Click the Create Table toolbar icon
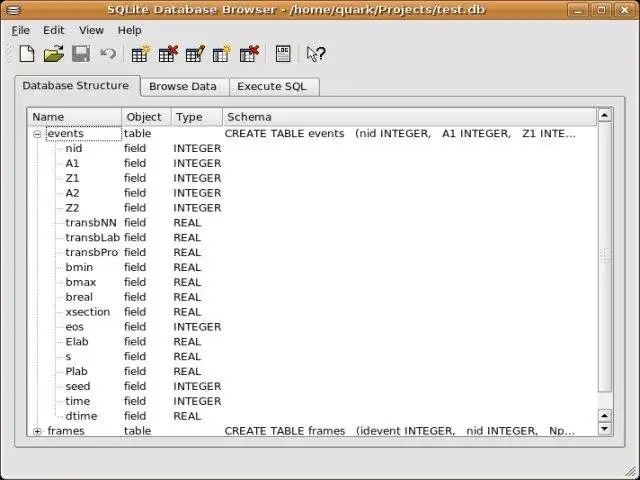This screenshot has height=480, width=640. [x=140, y=54]
